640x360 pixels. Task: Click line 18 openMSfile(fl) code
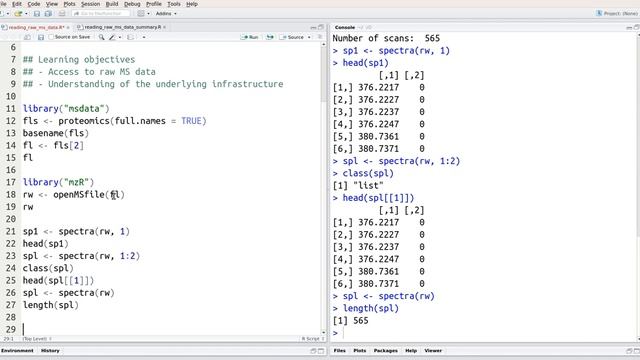point(73,195)
